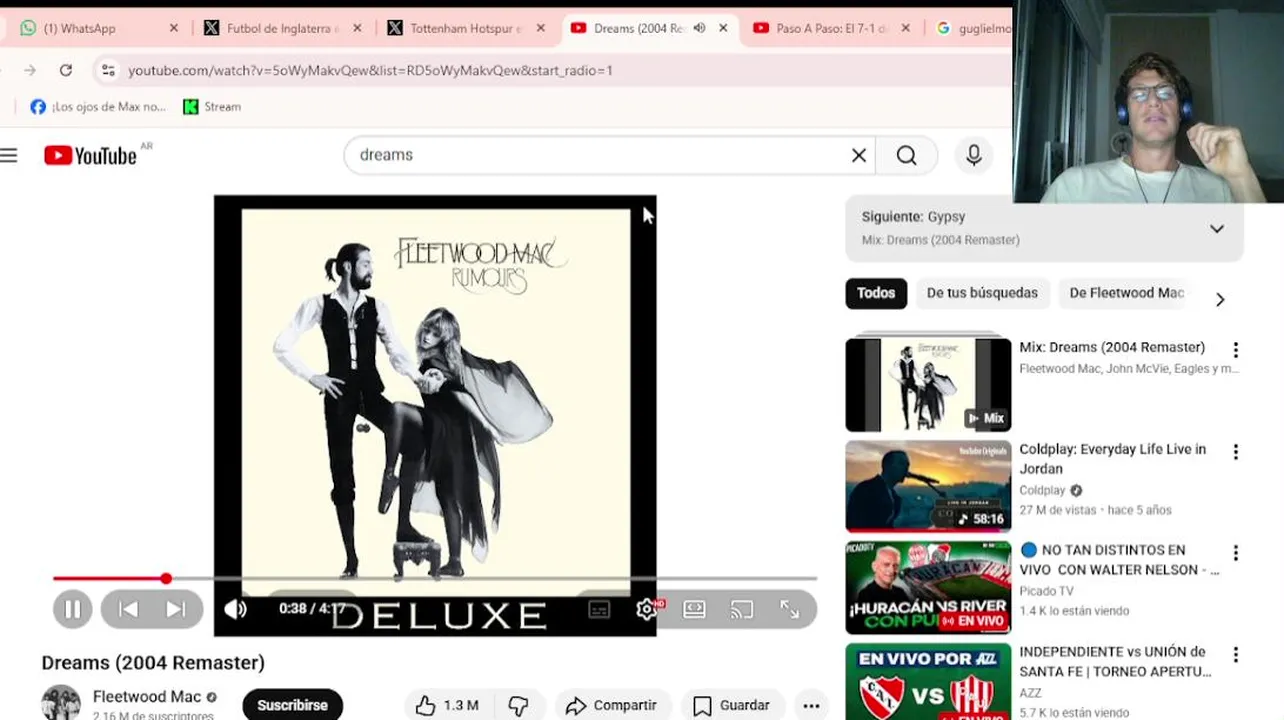
Task: Open the Picado TV channel name
Action: 1046,591
